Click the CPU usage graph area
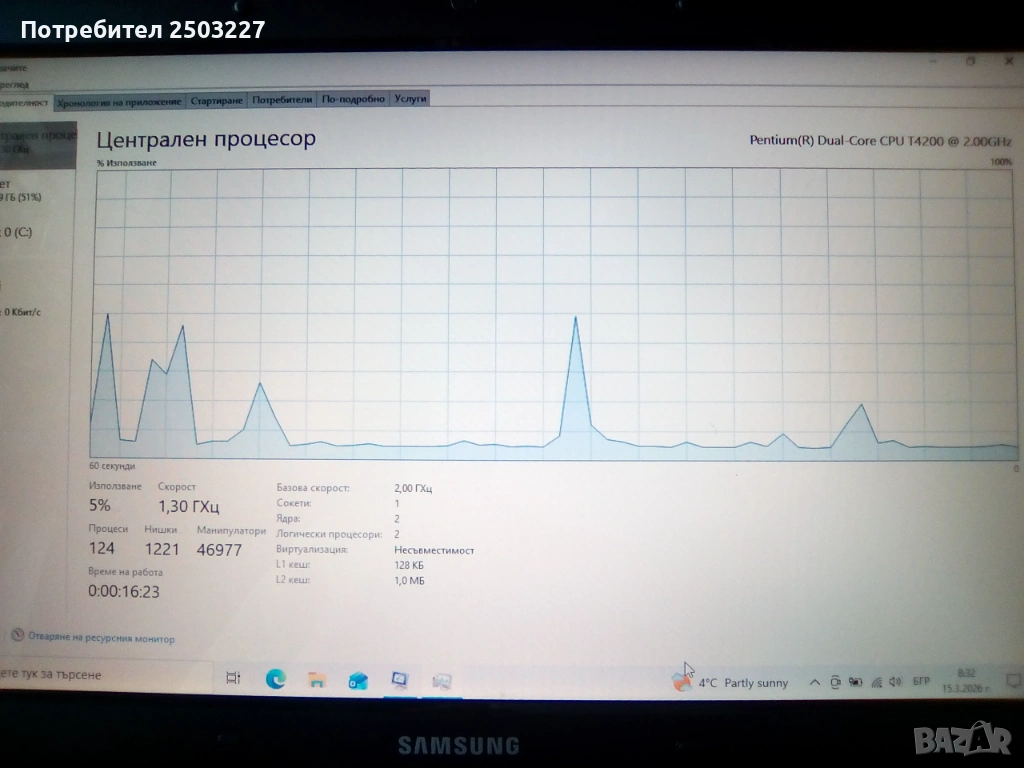The width and height of the screenshot is (1024, 768). click(554, 314)
